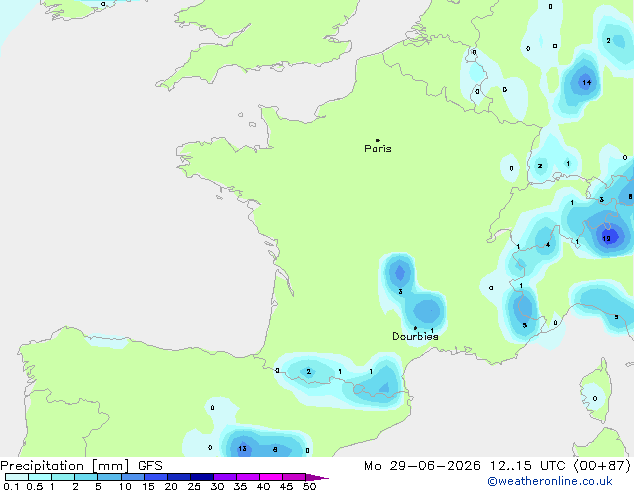Click the '13' precipitation value over Spain
The height and width of the screenshot is (490, 634).
click(242, 448)
